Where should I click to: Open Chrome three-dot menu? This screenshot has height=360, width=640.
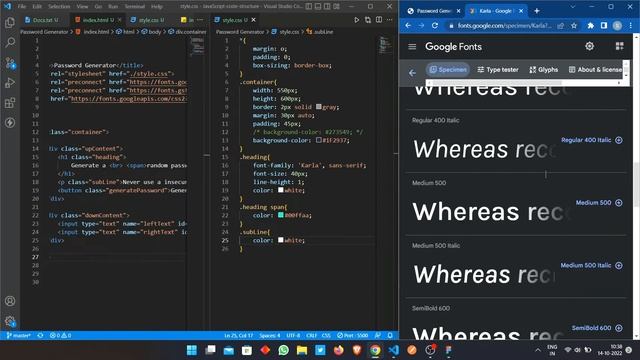[631, 25]
